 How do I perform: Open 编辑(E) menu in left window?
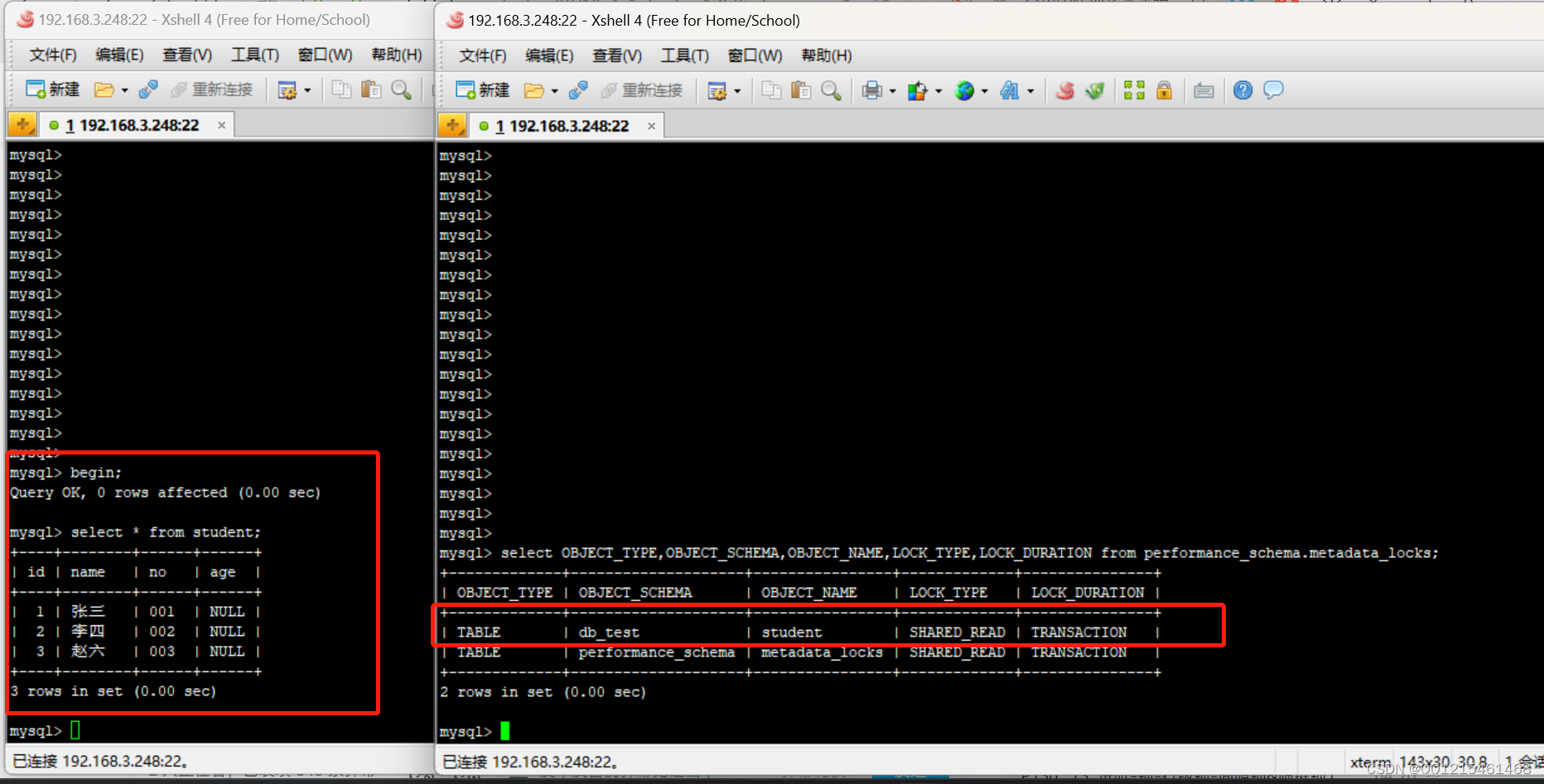119,55
